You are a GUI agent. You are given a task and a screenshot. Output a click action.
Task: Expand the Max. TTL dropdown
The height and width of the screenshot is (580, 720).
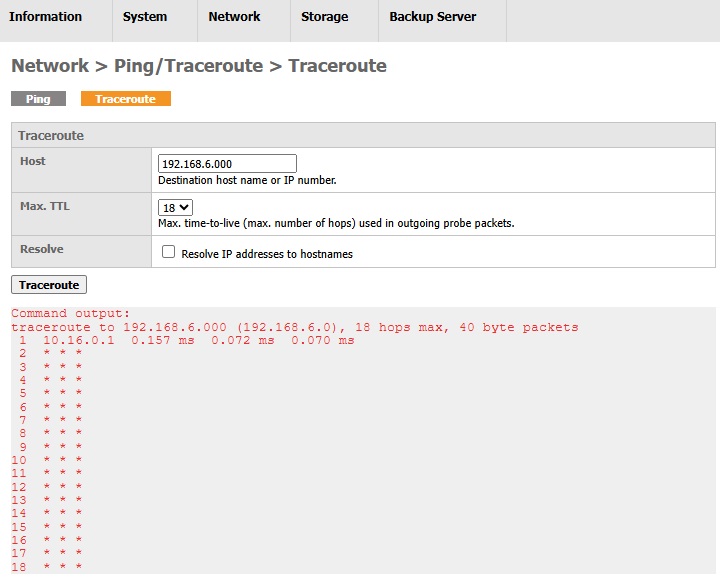176,207
